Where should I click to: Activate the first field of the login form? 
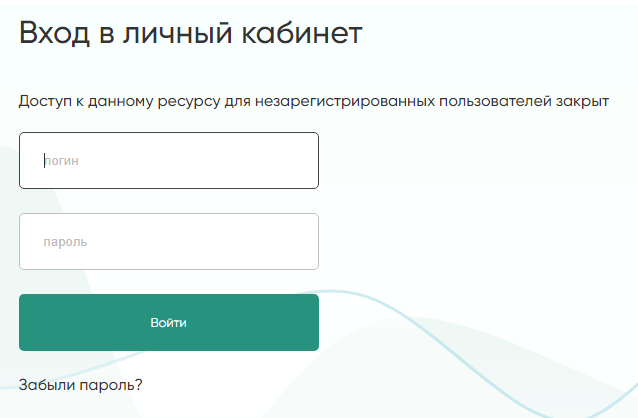168,160
